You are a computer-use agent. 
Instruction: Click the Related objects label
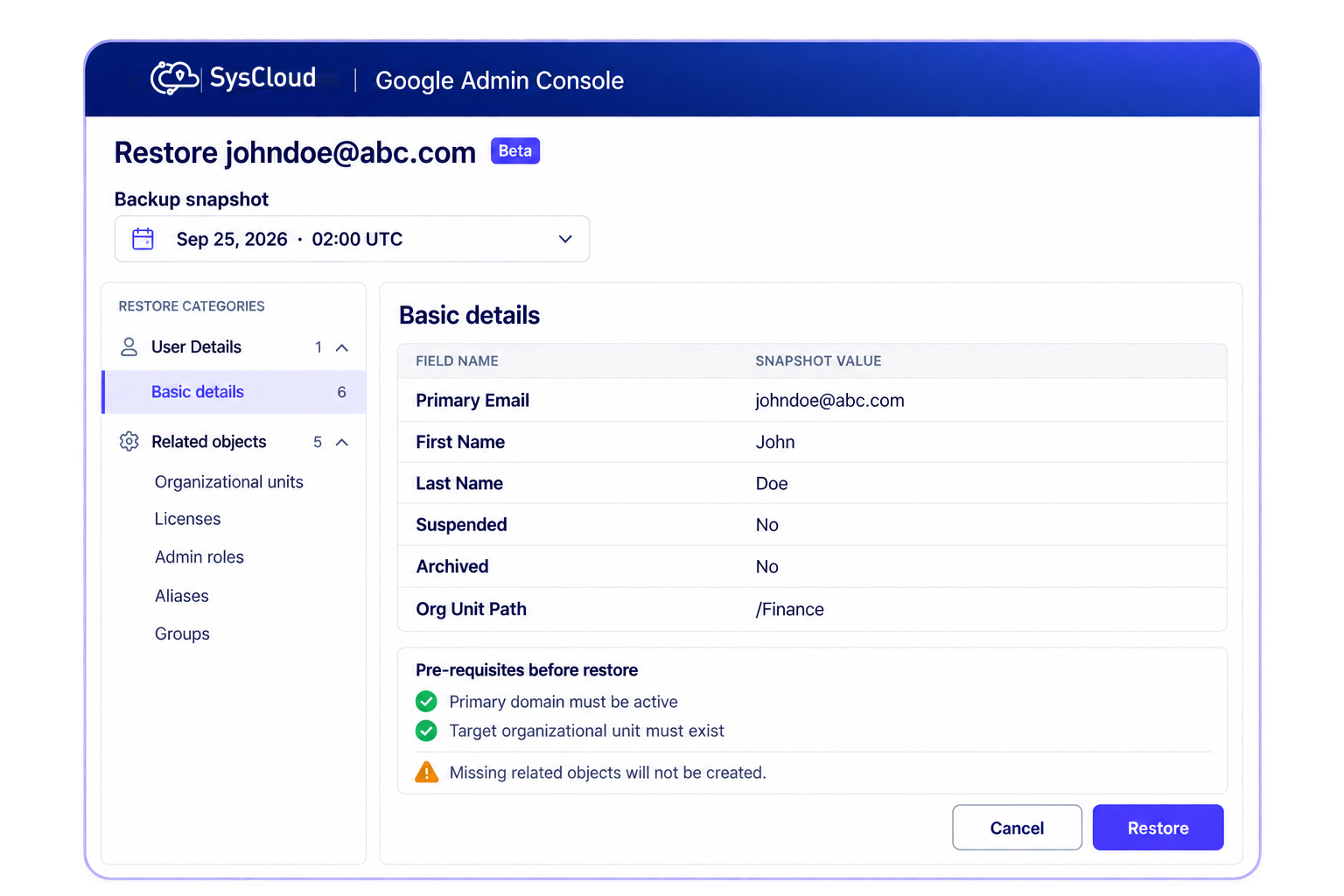208,442
